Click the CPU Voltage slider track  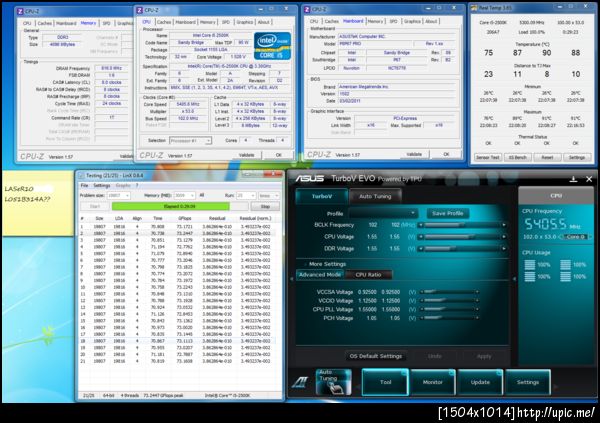tap(462, 237)
